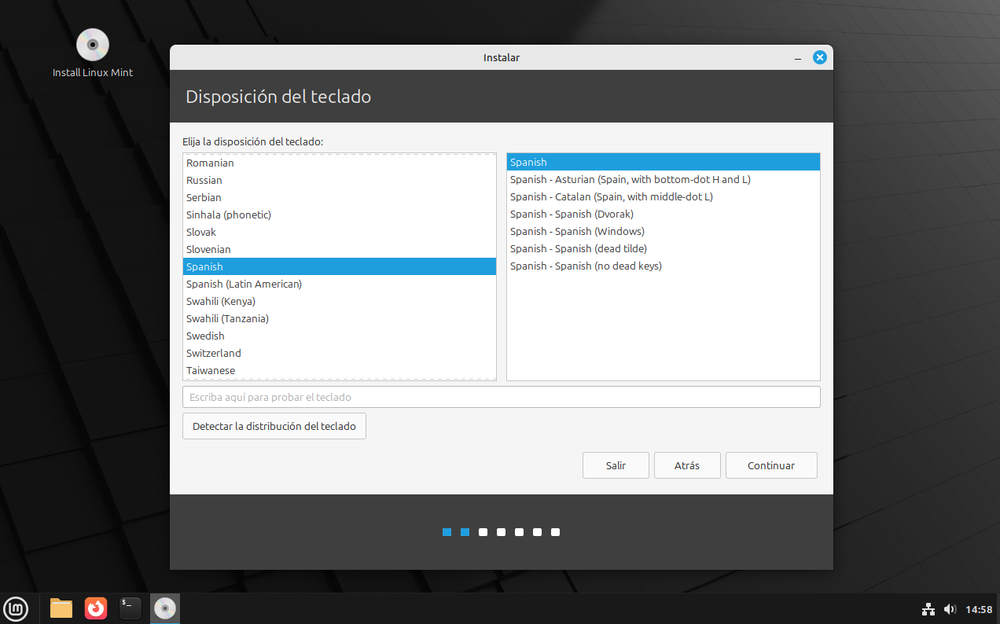Click the keyboard test input field
The image size is (1000, 624).
click(500, 396)
